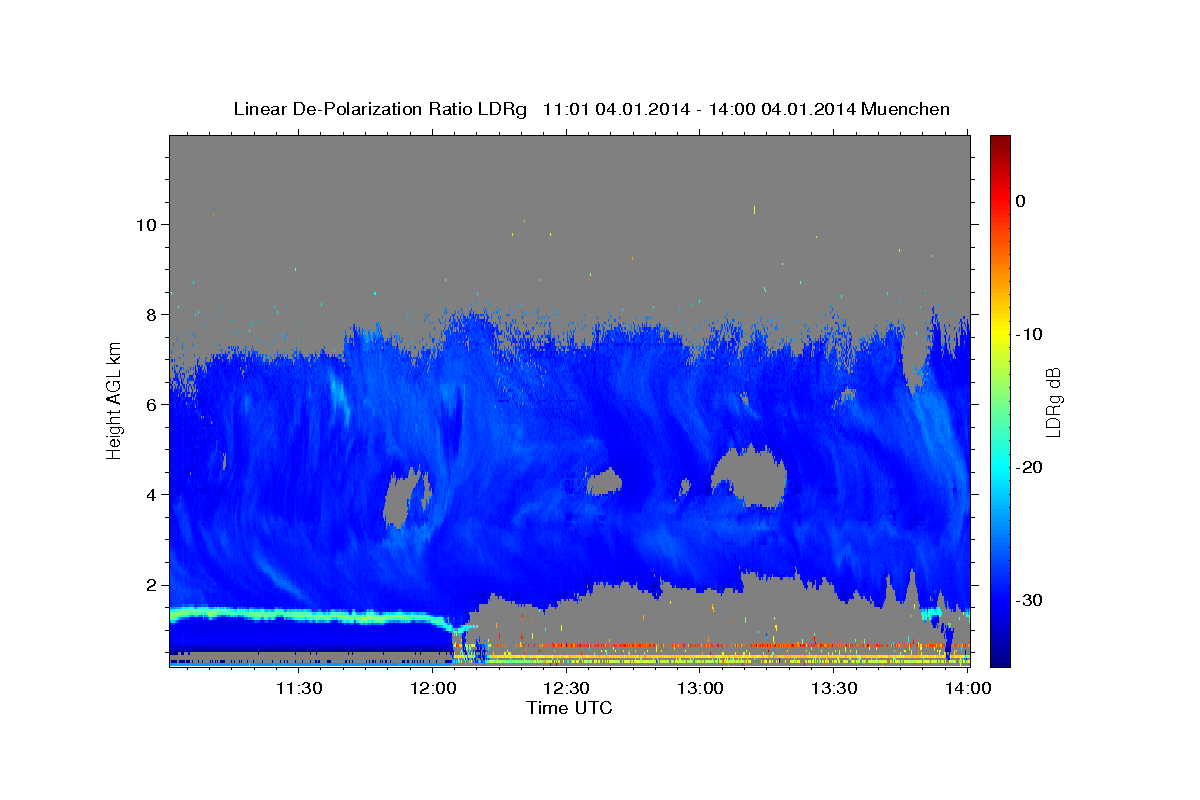The width and height of the screenshot is (1200, 800).
Task: Click the '13:00' time tick label
Action: 700,688
